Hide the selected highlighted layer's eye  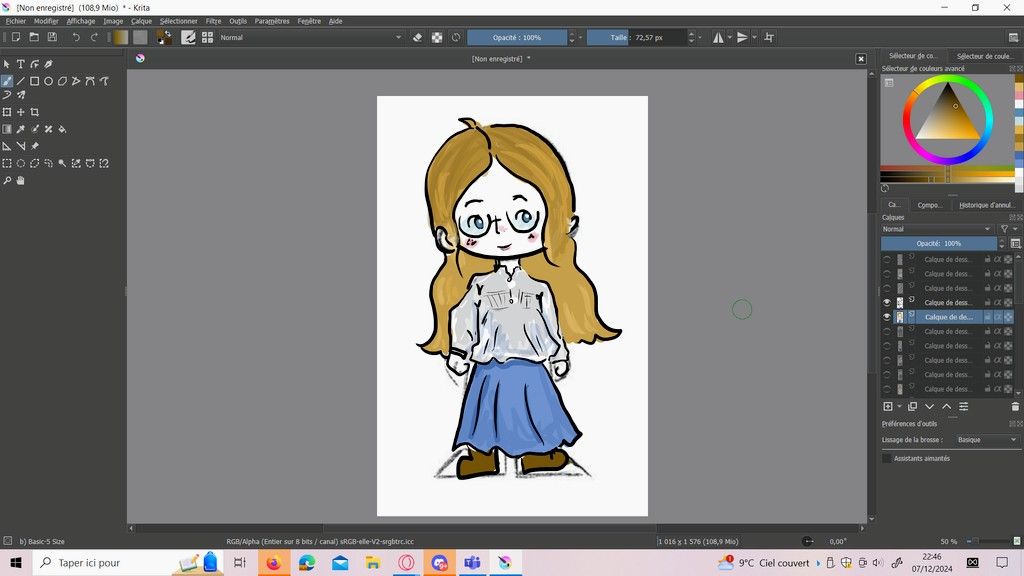886,317
